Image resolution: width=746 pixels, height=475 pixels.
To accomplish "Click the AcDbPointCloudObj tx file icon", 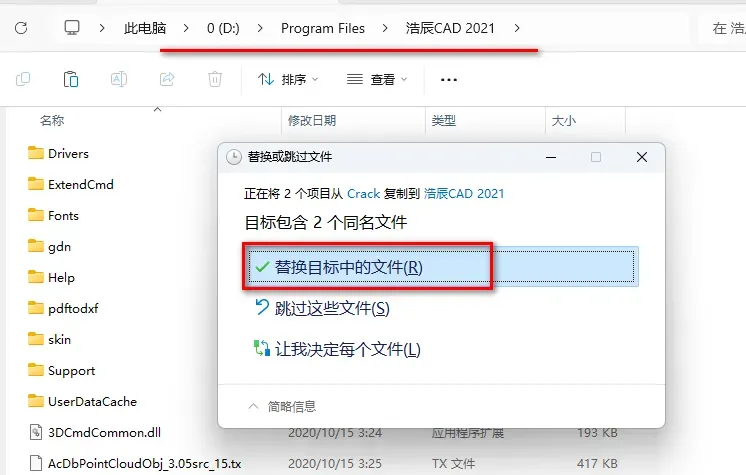I will [36, 463].
